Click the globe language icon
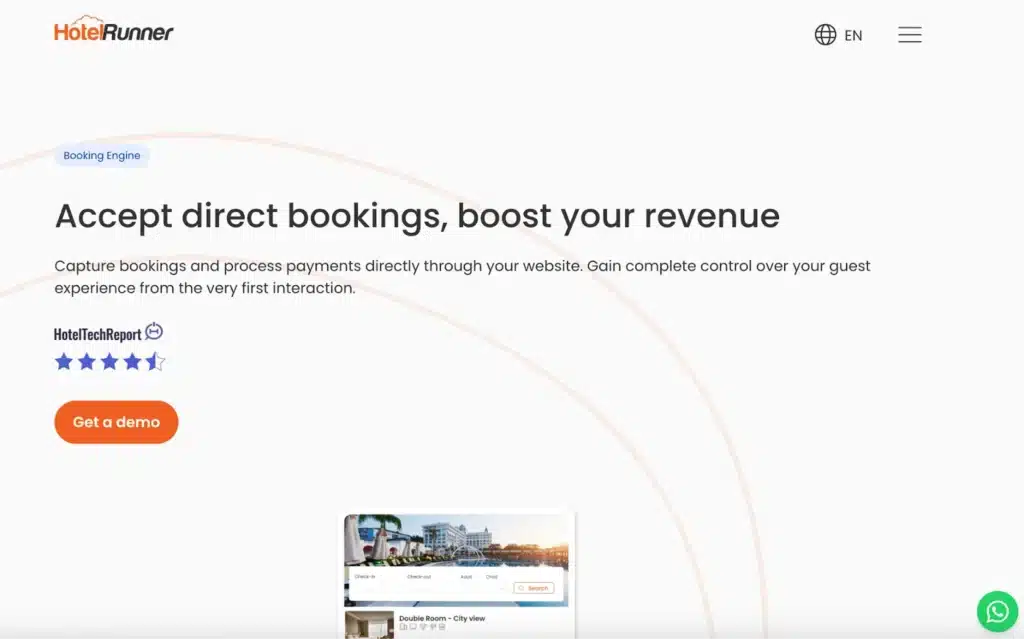Viewport: 1024px width, 639px height. [x=824, y=34]
